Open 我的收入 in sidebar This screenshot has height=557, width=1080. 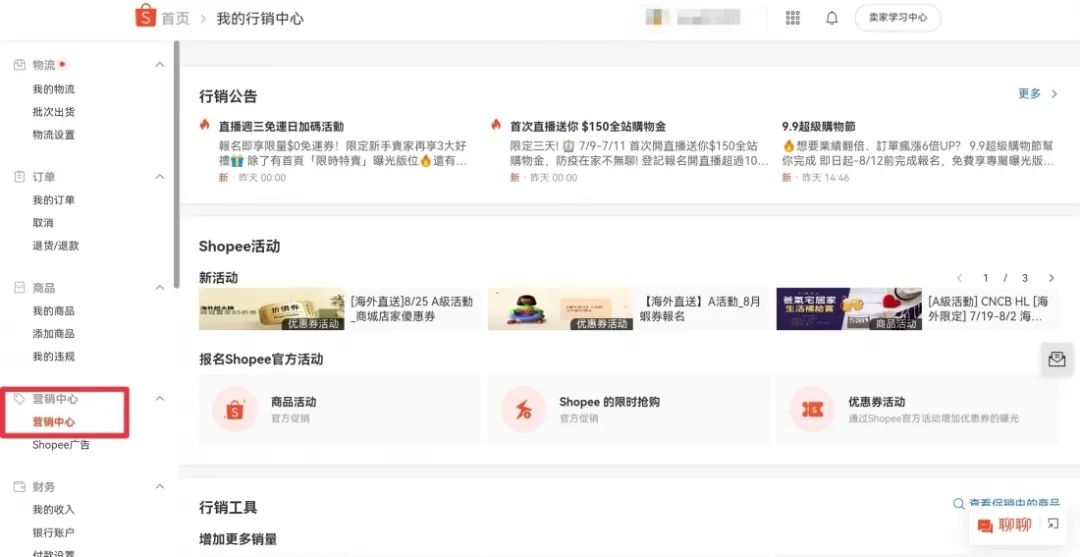tap(54, 510)
